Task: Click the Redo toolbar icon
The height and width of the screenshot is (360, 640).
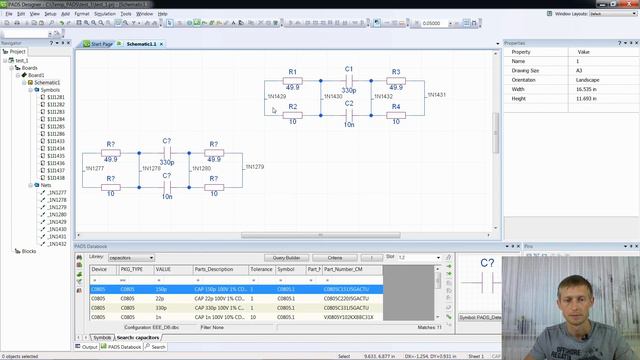Action: tap(69, 23)
